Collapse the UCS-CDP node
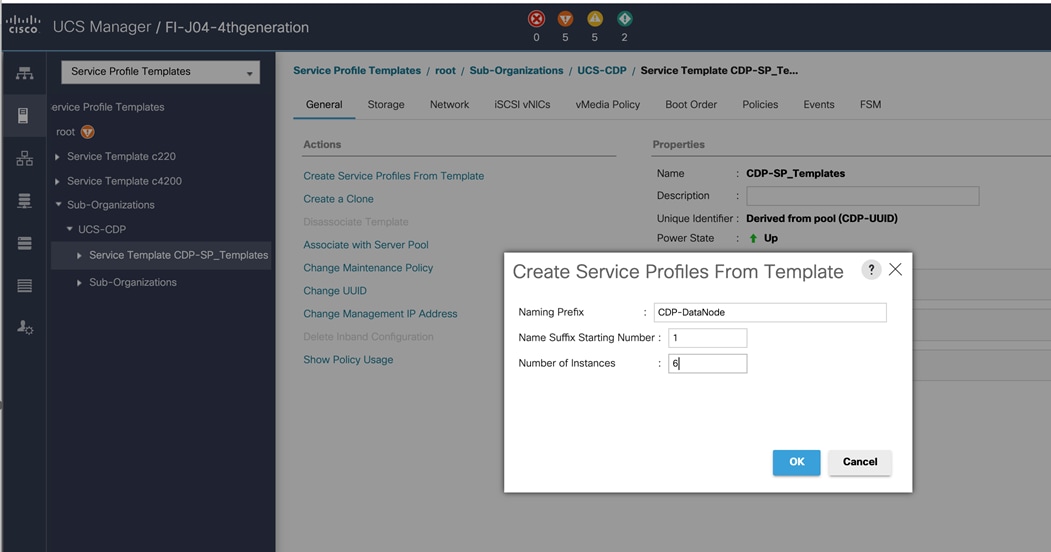Screen dimensions: 1051x552 [69, 229]
